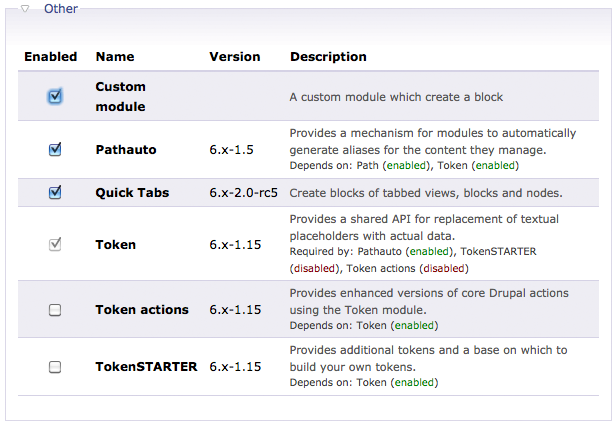
Task: Enable the TokenSTARTER module checkbox
Action: [x=55, y=367]
